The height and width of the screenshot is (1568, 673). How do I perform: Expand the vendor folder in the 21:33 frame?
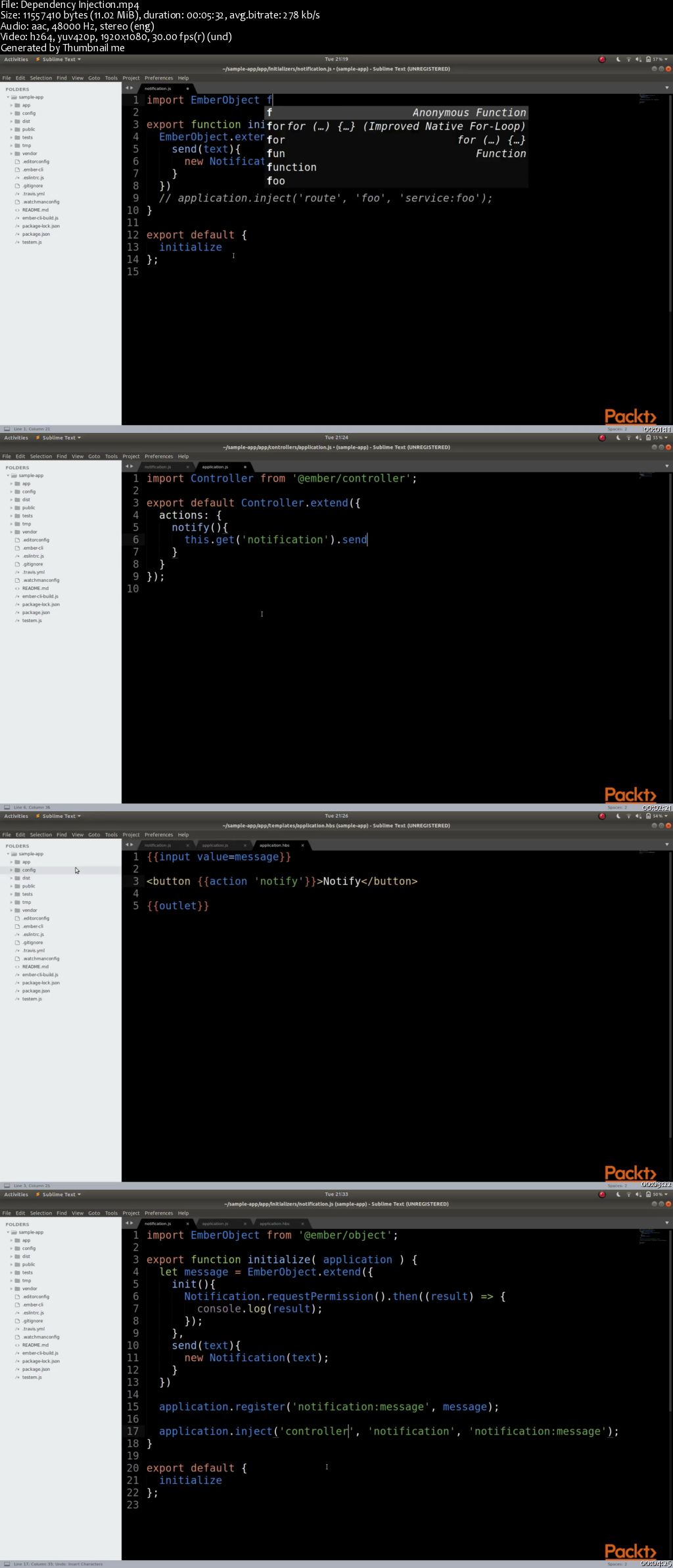pyautogui.click(x=11, y=1288)
